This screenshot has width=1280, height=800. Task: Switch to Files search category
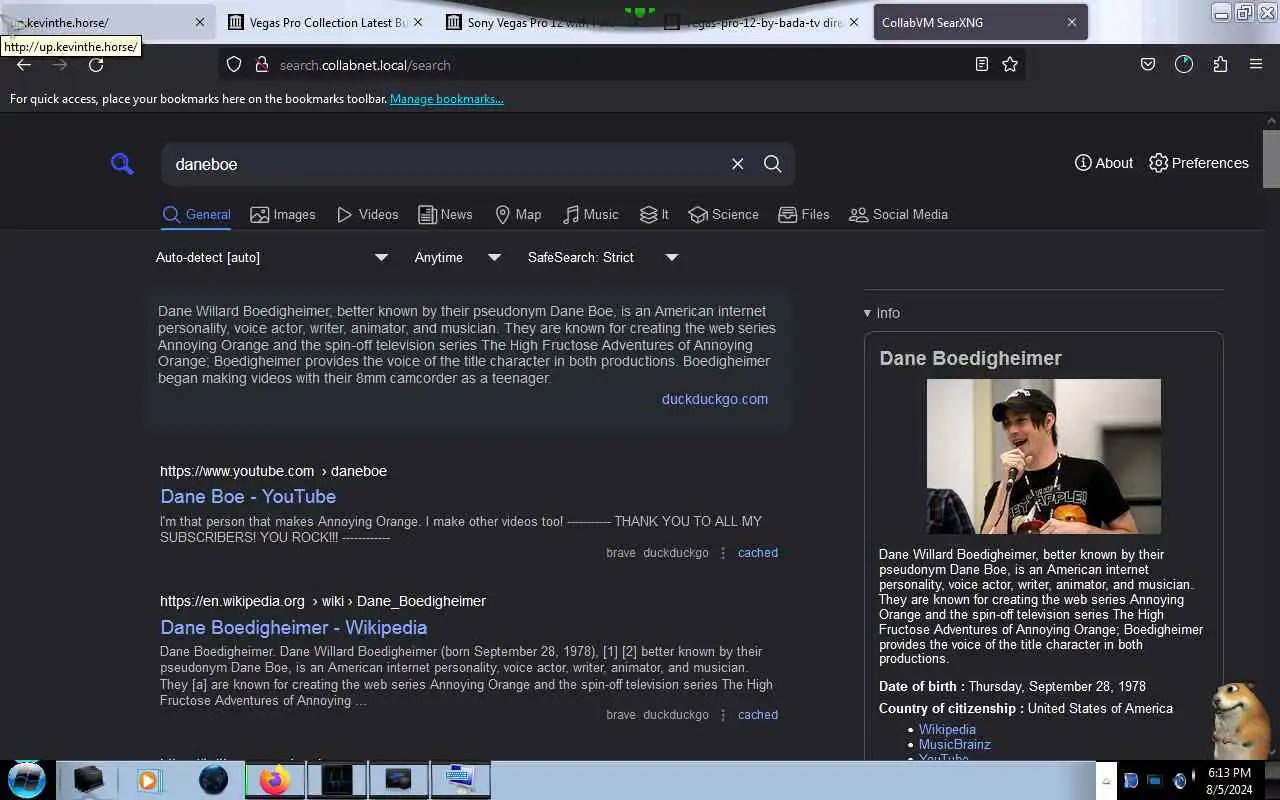coord(804,214)
